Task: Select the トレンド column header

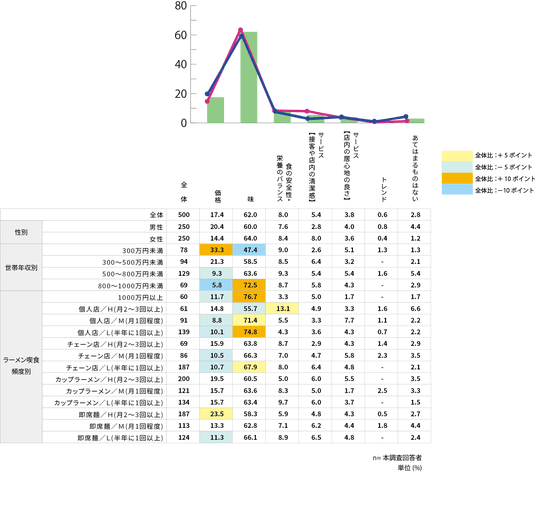Action: [383, 190]
